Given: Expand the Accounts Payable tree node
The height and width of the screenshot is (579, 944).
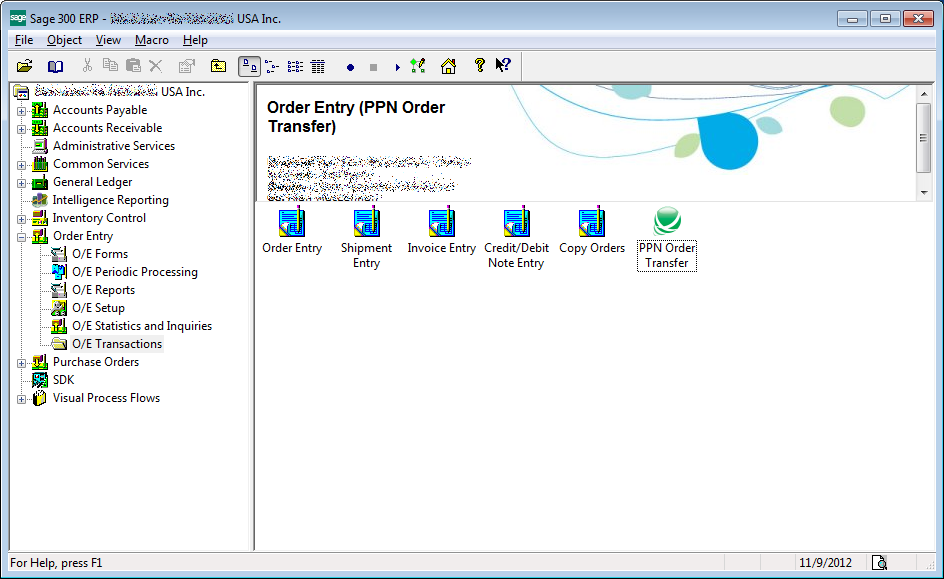Looking at the screenshot, I should pos(21,111).
